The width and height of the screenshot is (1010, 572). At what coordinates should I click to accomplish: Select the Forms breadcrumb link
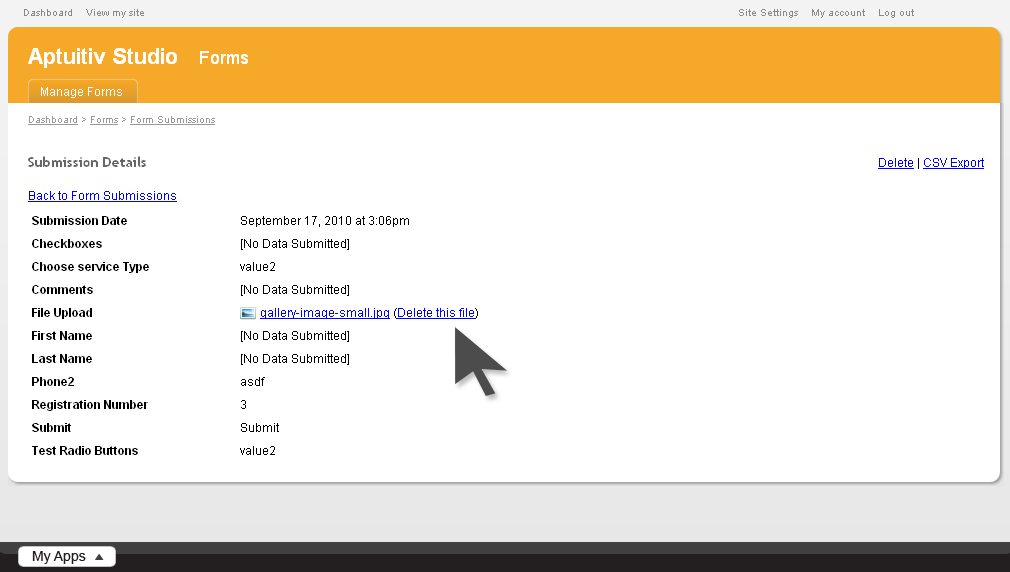[x=104, y=120]
